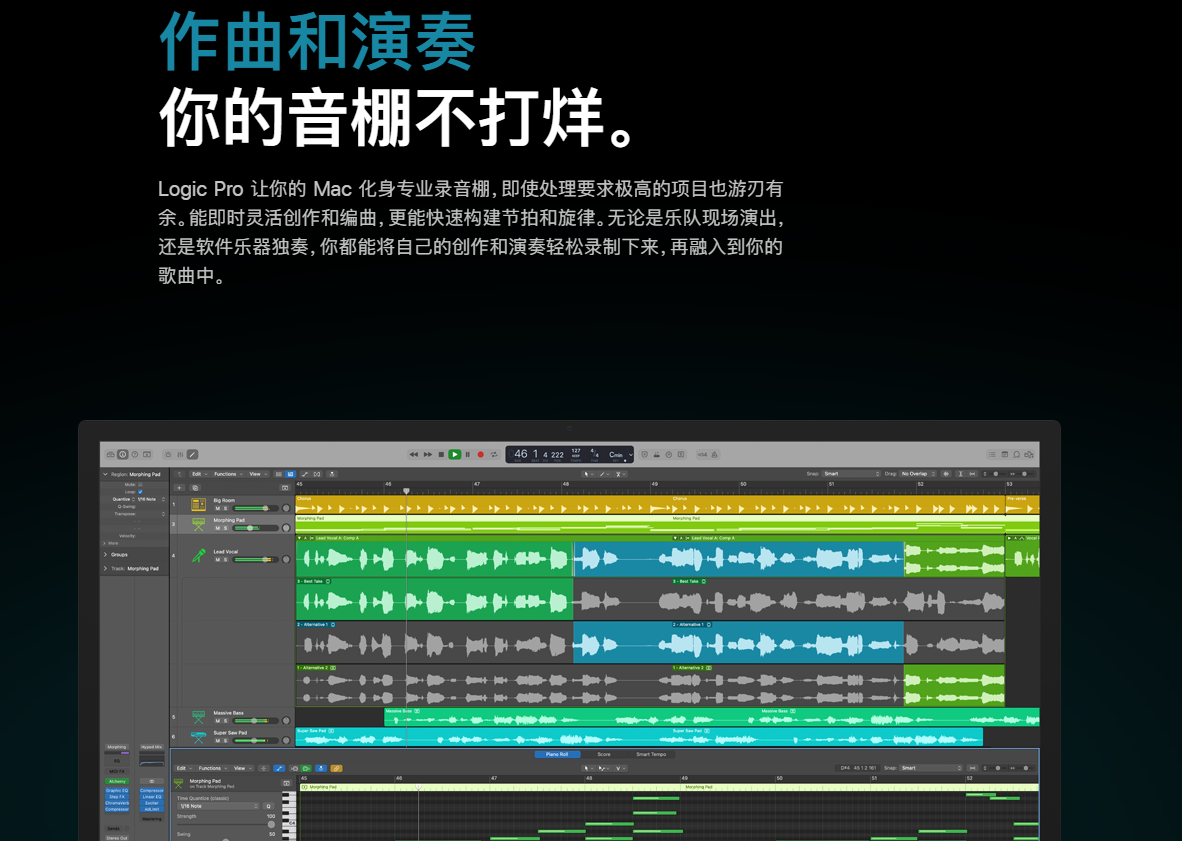Click the Pause transport button
Viewport: 1182px width, 841px height.
467,454
